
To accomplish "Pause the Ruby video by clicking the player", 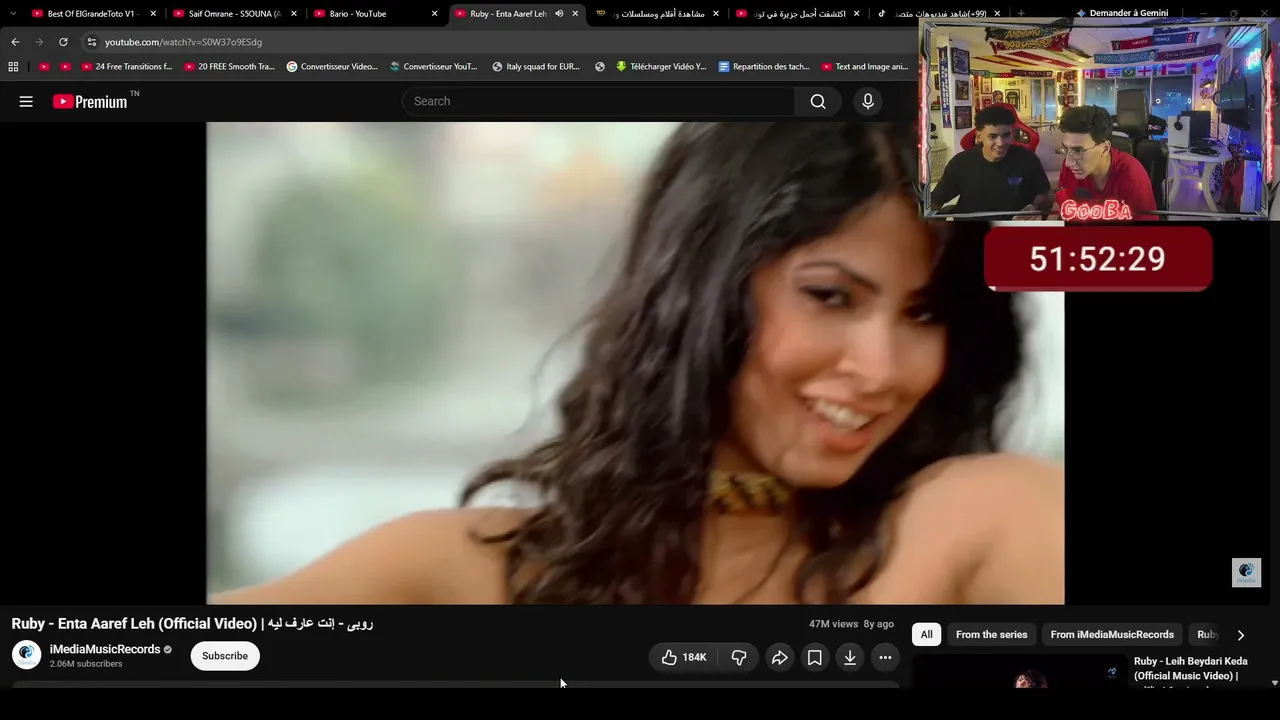I will pos(635,363).
